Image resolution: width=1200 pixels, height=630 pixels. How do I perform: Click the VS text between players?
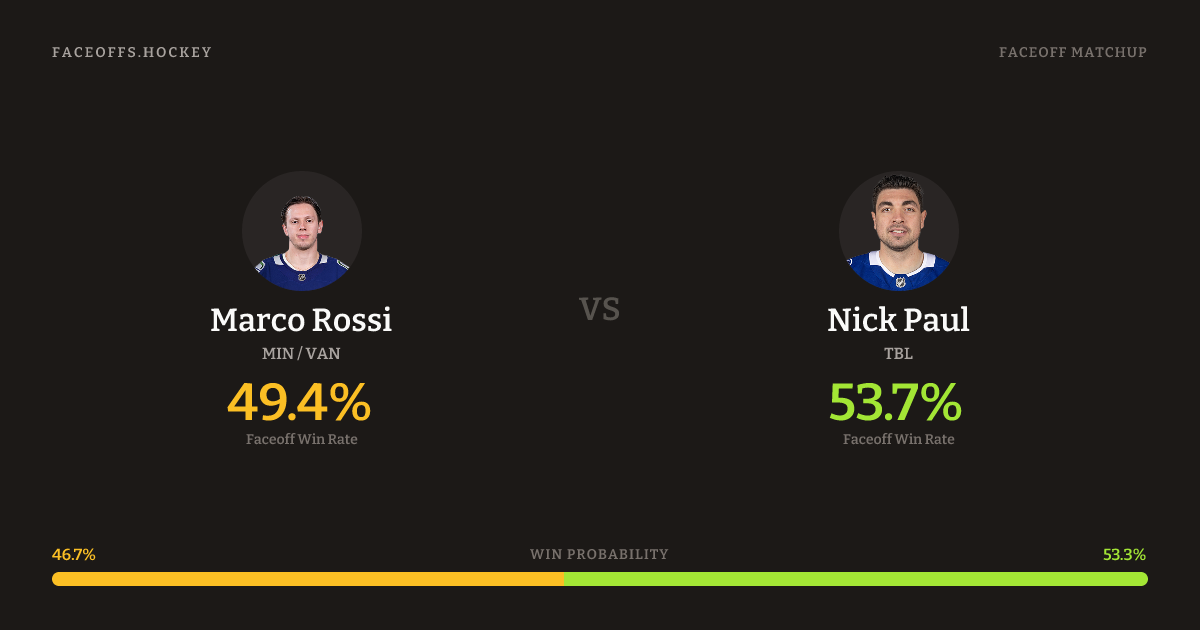click(600, 309)
